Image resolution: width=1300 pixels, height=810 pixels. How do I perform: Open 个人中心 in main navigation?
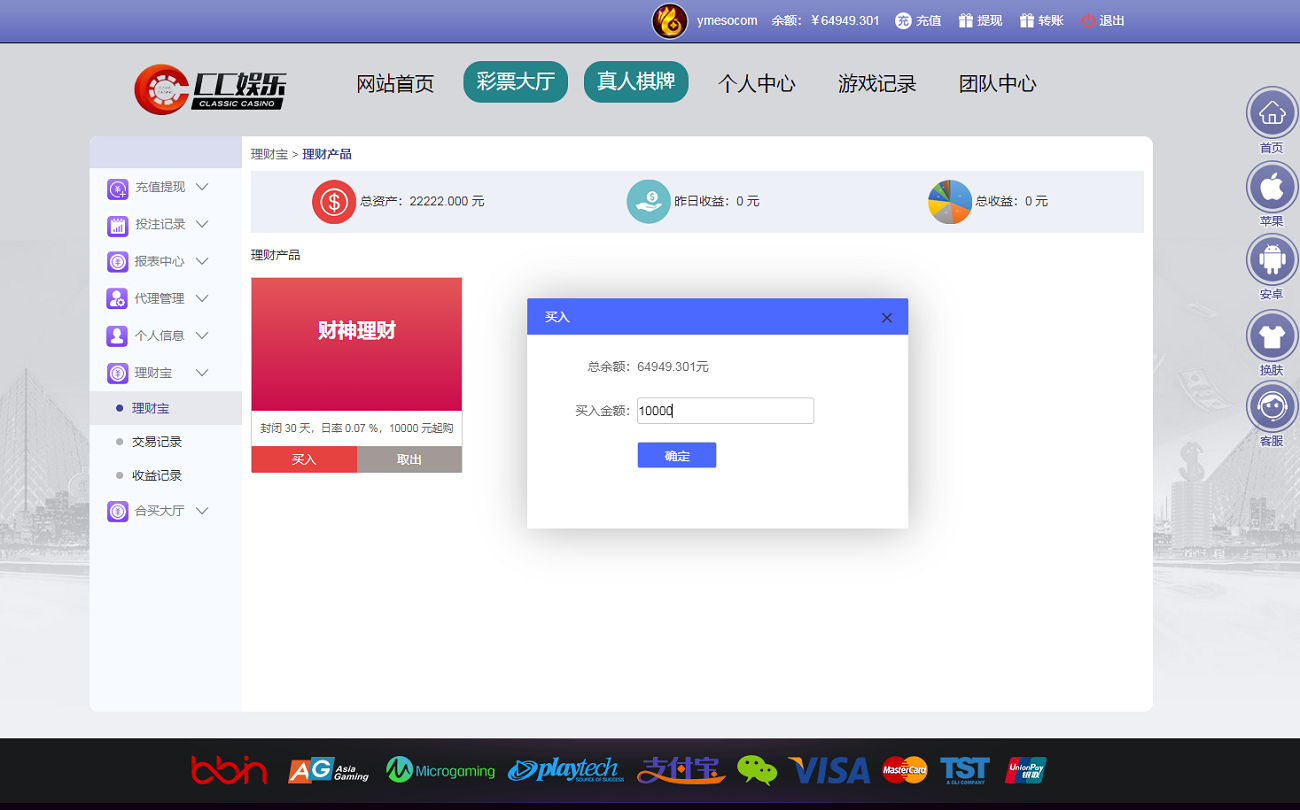757,84
